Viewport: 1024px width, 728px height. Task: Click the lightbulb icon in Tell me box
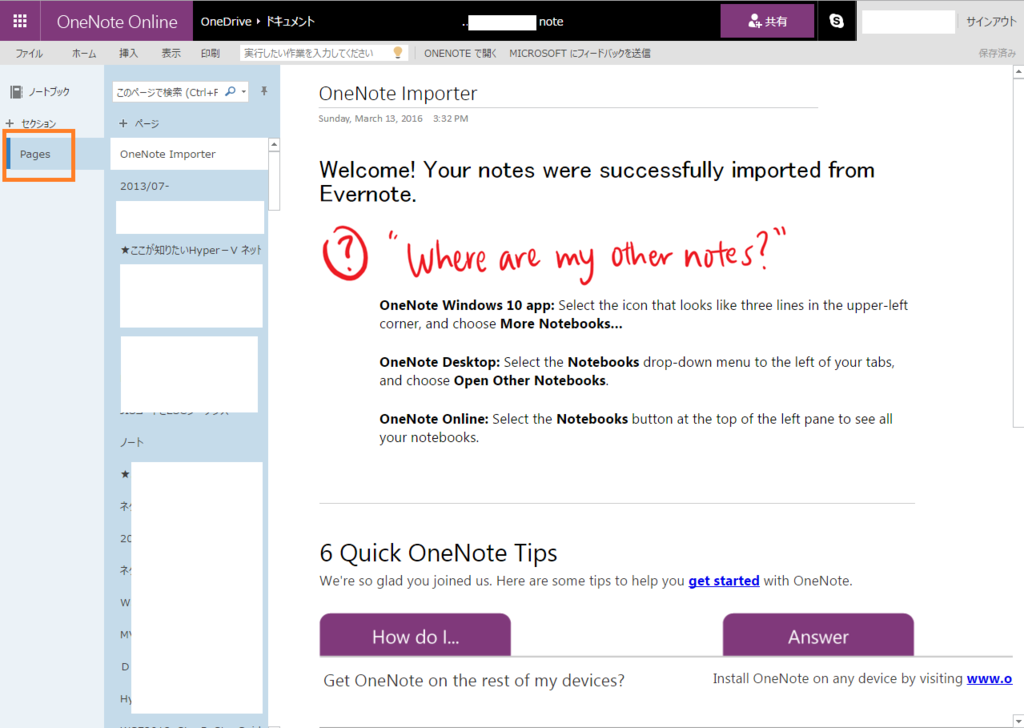[398, 53]
